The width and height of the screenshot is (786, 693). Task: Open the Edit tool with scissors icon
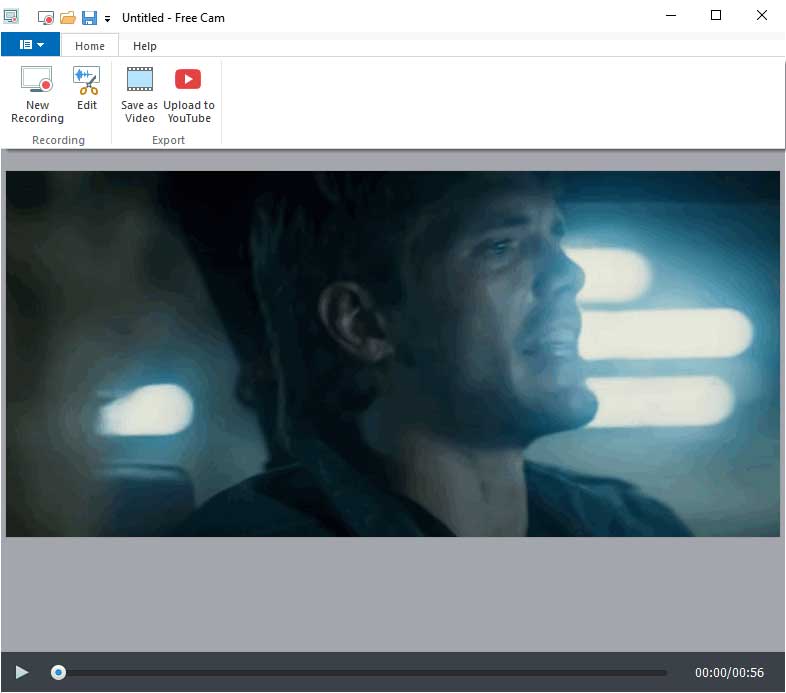(87, 89)
